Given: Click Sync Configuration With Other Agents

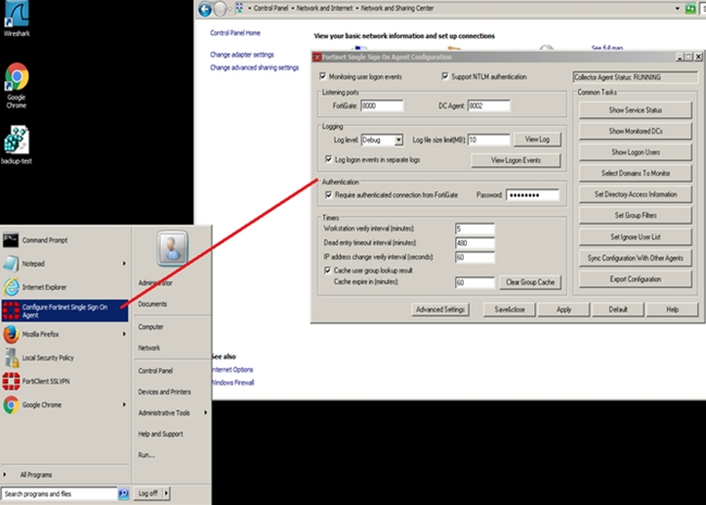Looking at the screenshot, I should pyautogui.click(x=635, y=258).
